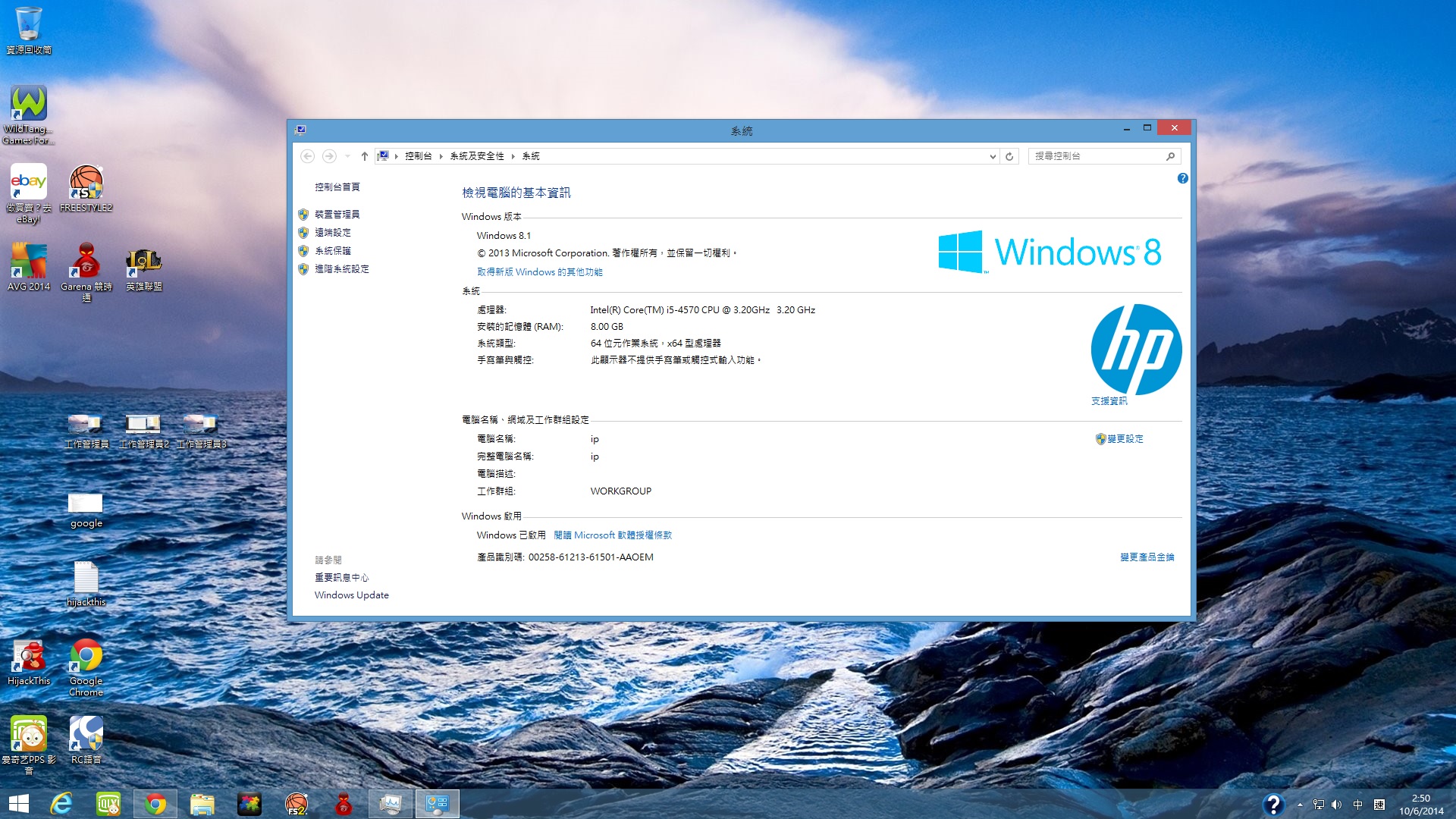Open the 工作管理員3 screenshot file
Image resolution: width=1456 pixels, height=819 pixels.
pyautogui.click(x=202, y=431)
